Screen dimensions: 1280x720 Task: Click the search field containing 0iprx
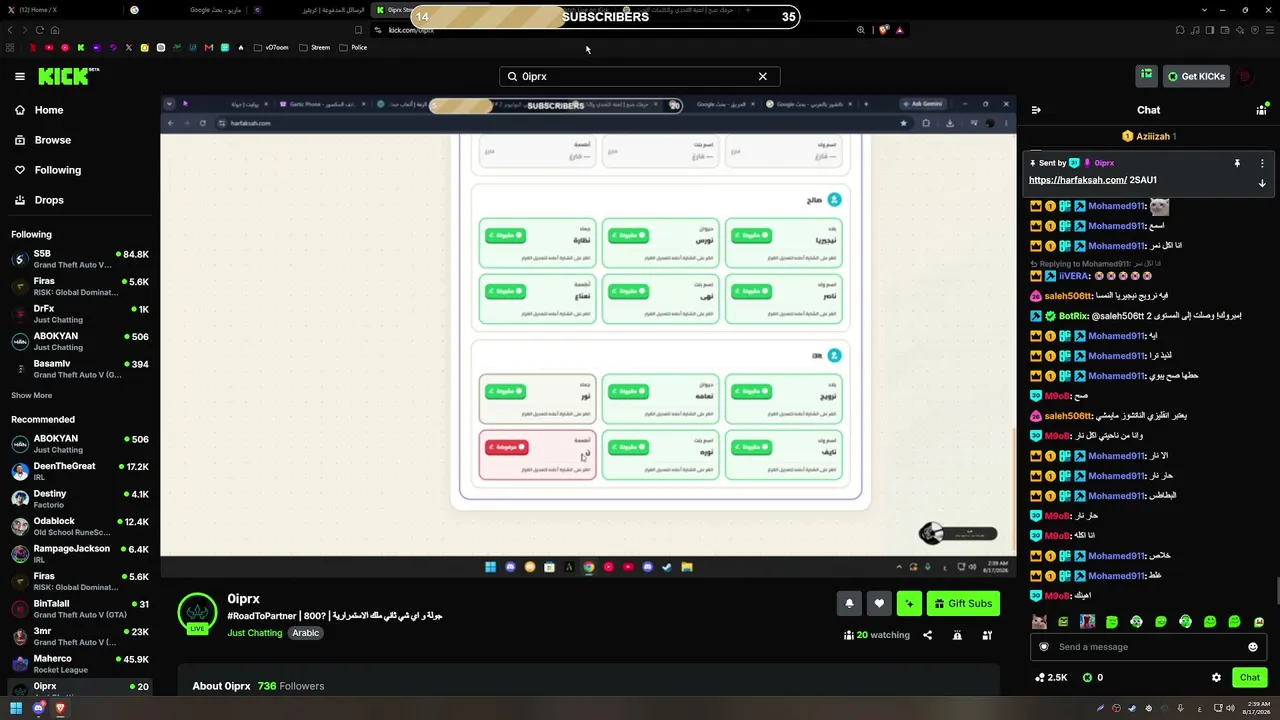tap(639, 76)
